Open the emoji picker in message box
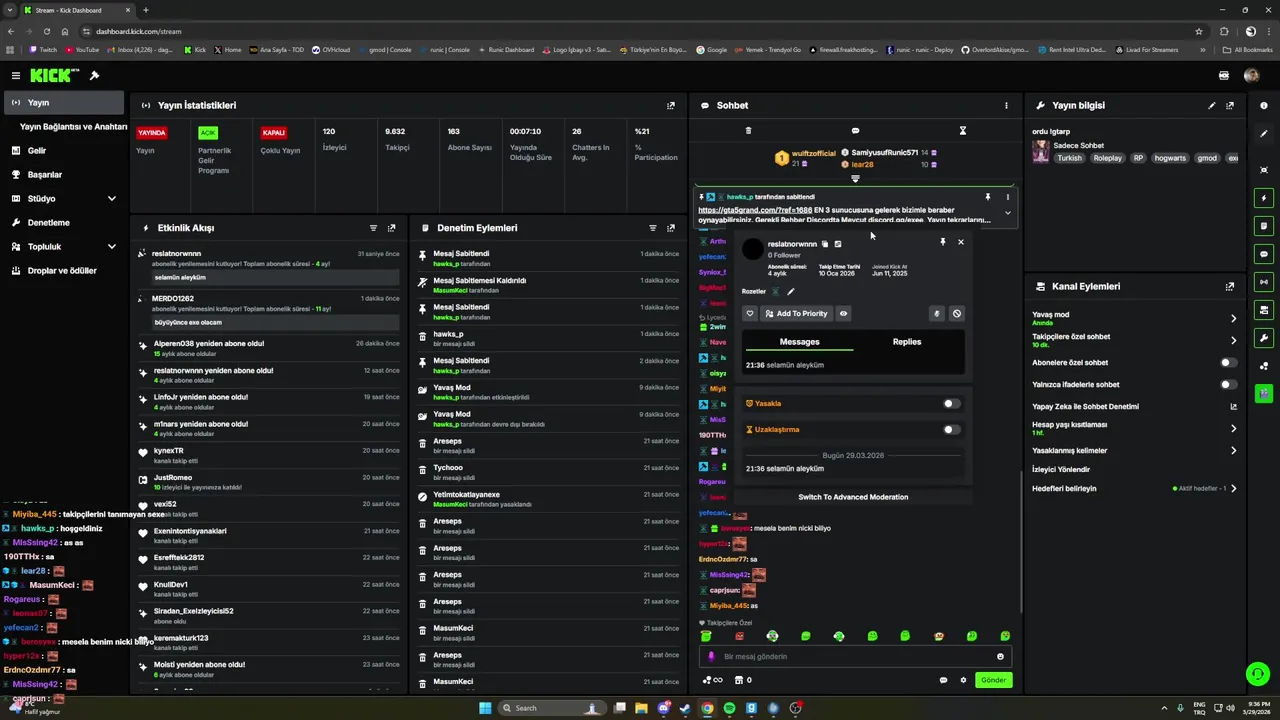 click(x=1000, y=657)
